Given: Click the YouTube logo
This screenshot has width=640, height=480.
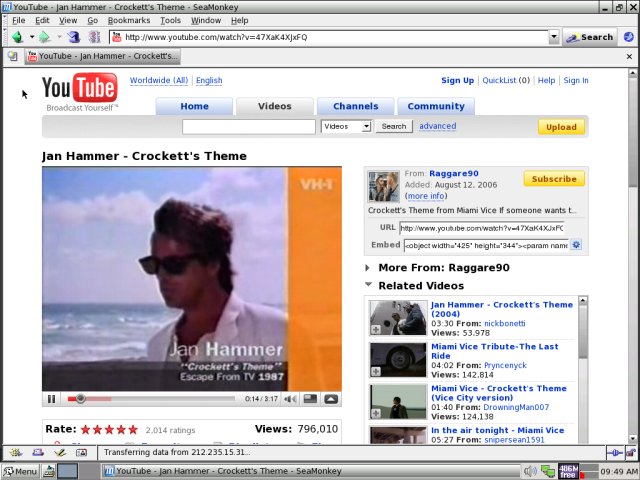Looking at the screenshot, I should (x=80, y=91).
